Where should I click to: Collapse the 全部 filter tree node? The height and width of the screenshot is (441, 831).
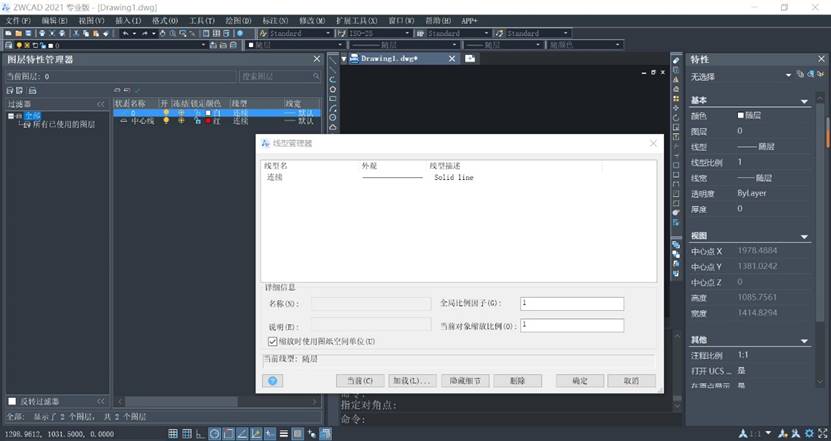[11, 115]
